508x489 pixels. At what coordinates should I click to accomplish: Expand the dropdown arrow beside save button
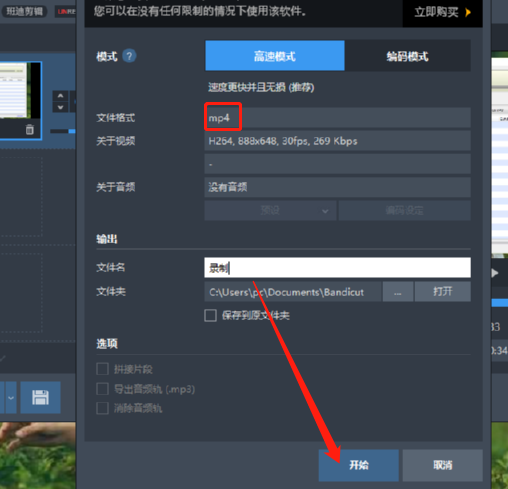[x=11, y=398]
